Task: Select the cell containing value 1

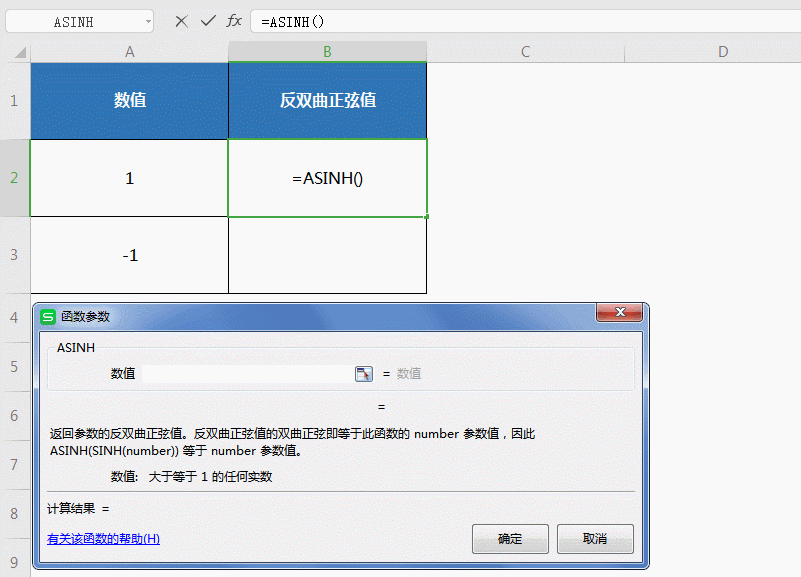Action: (x=129, y=178)
